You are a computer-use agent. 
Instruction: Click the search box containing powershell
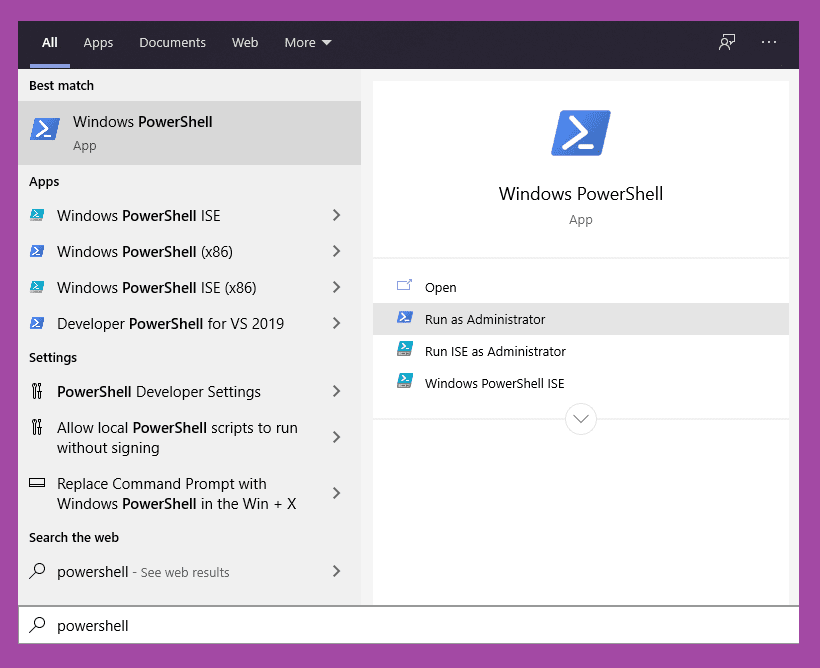400,625
